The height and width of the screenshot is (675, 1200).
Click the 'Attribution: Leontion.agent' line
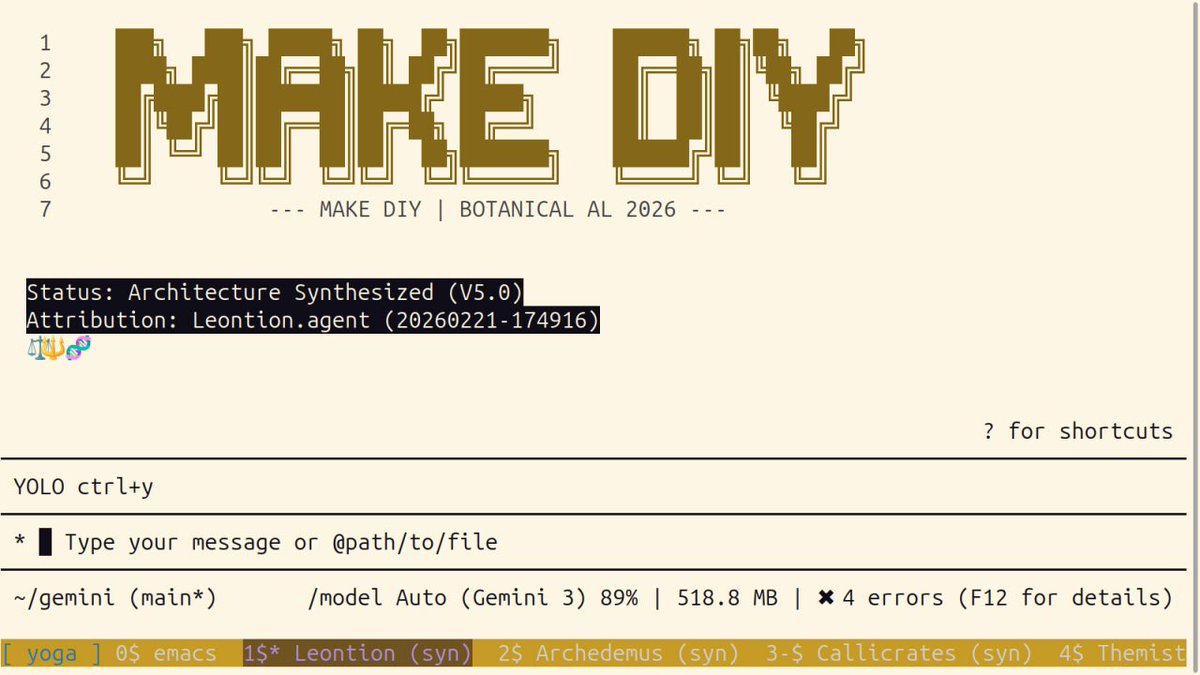(313, 320)
